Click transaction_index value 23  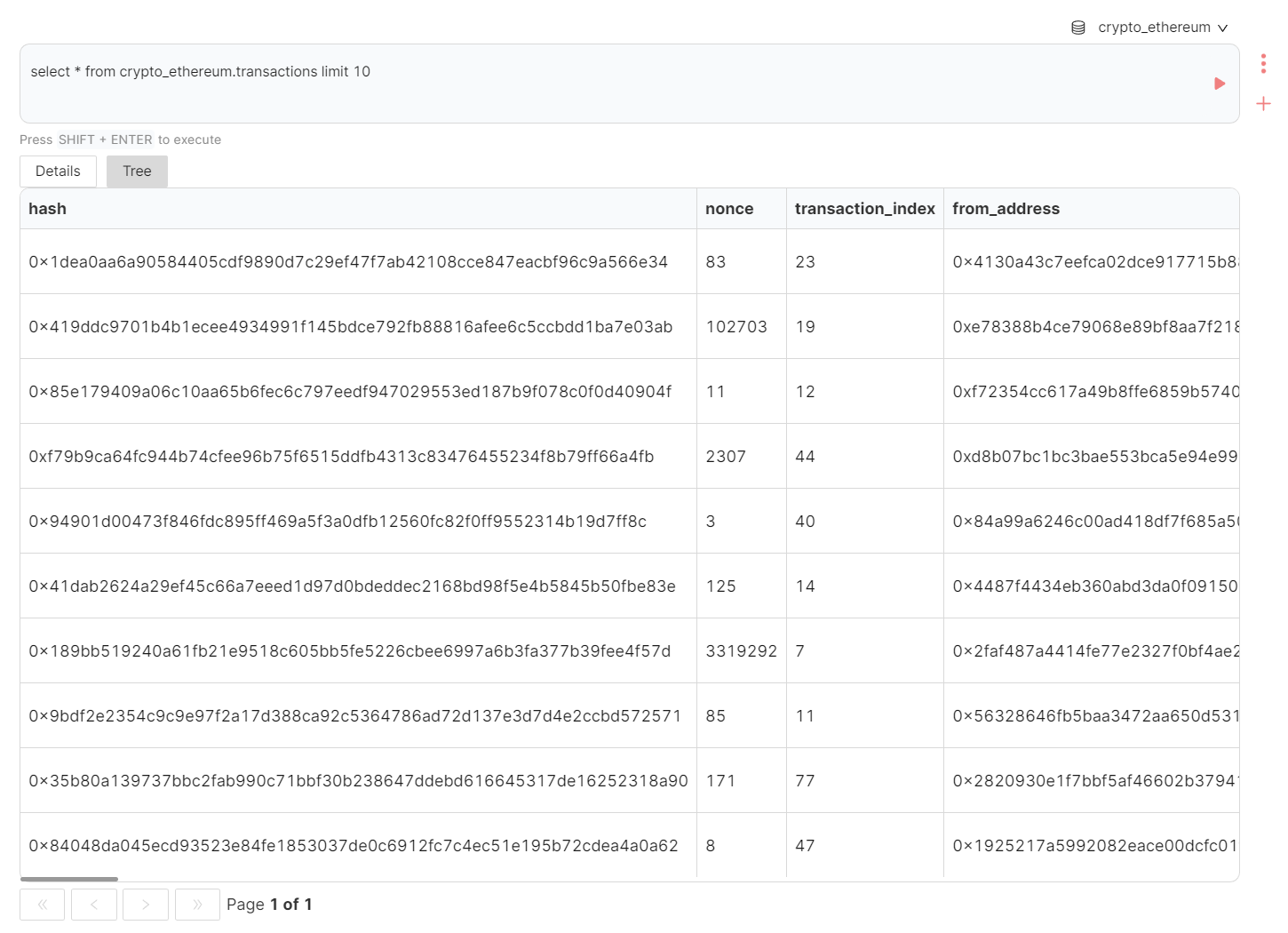click(x=806, y=262)
